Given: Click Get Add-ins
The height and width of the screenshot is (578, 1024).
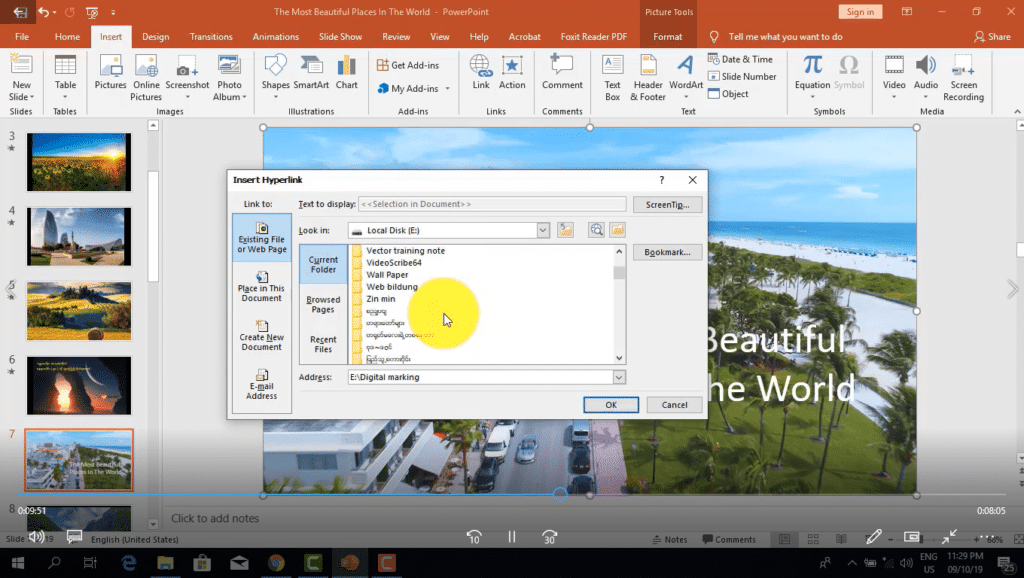Looking at the screenshot, I should pos(408,65).
